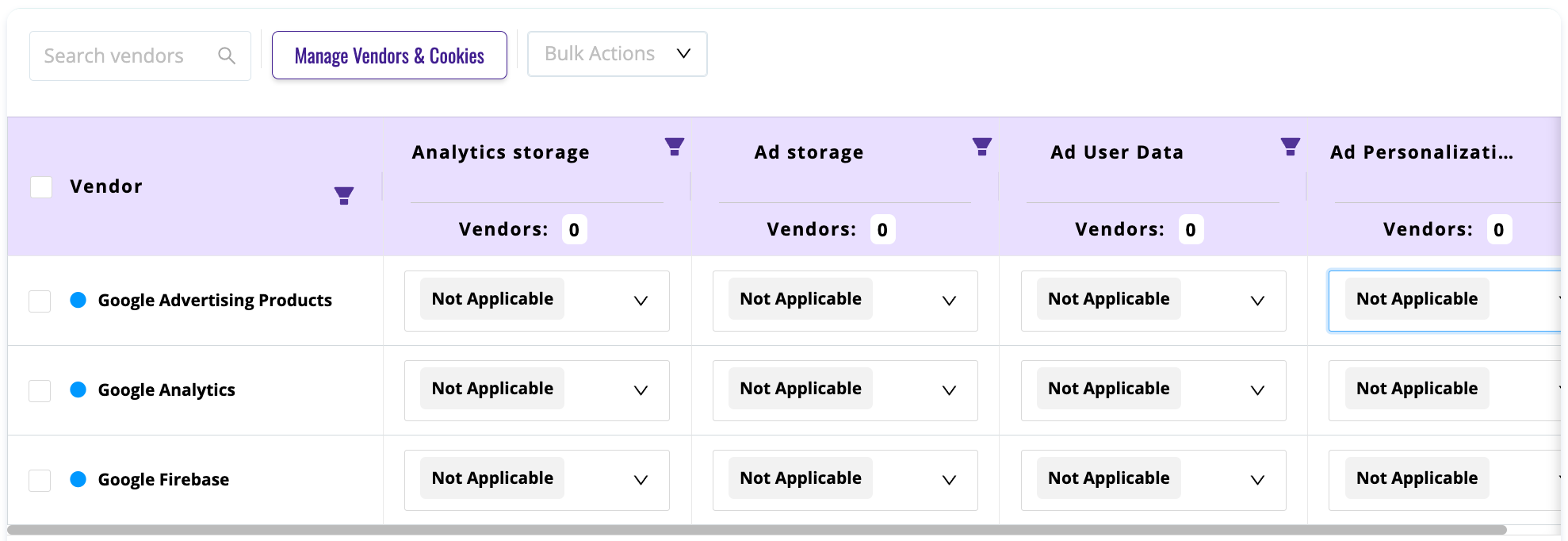Click the Ad User Data column header
This screenshot has width=1568, height=541.
click(x=1117, y=152)
